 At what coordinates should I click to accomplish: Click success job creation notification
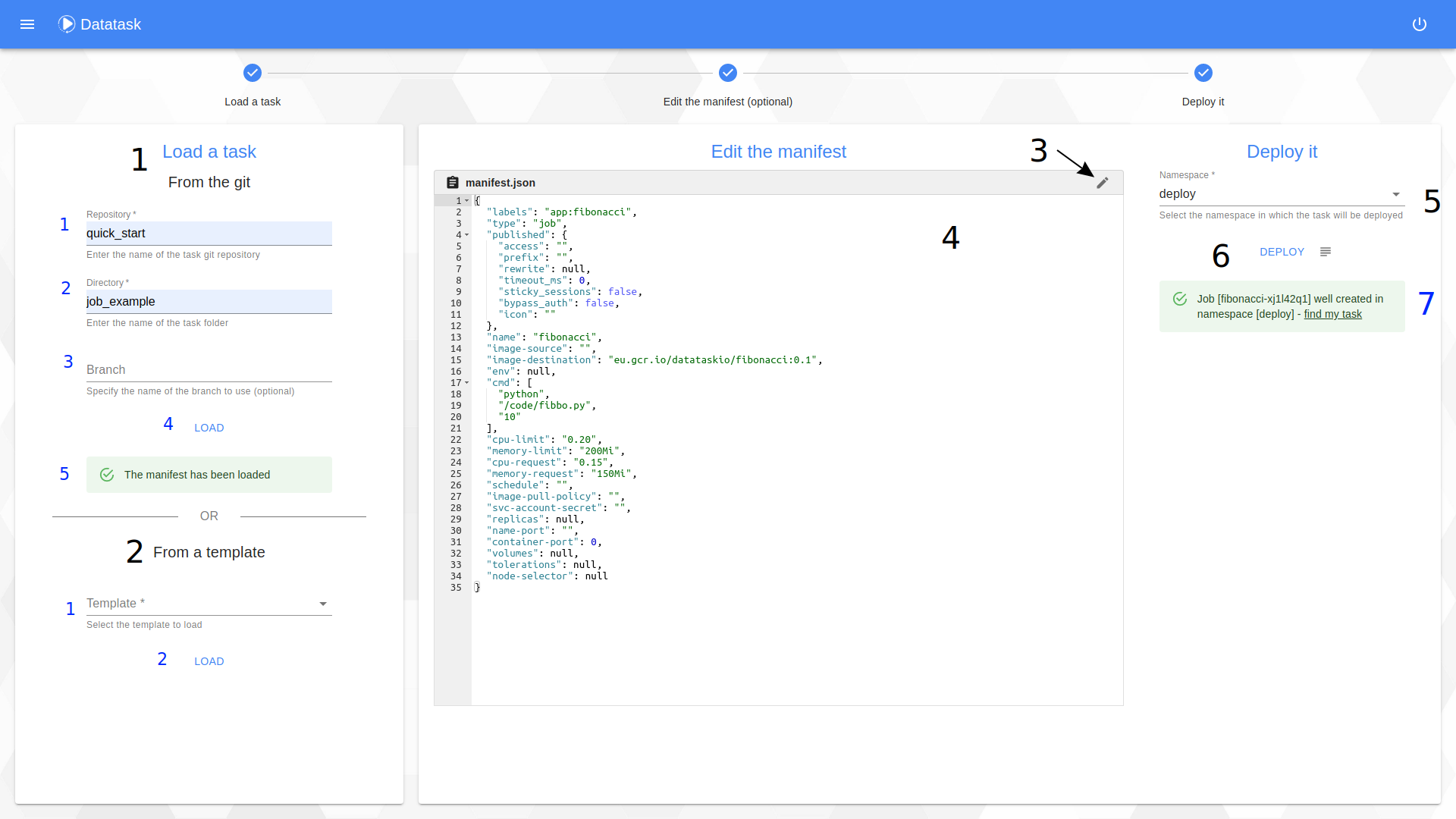tap(1283, 306)
